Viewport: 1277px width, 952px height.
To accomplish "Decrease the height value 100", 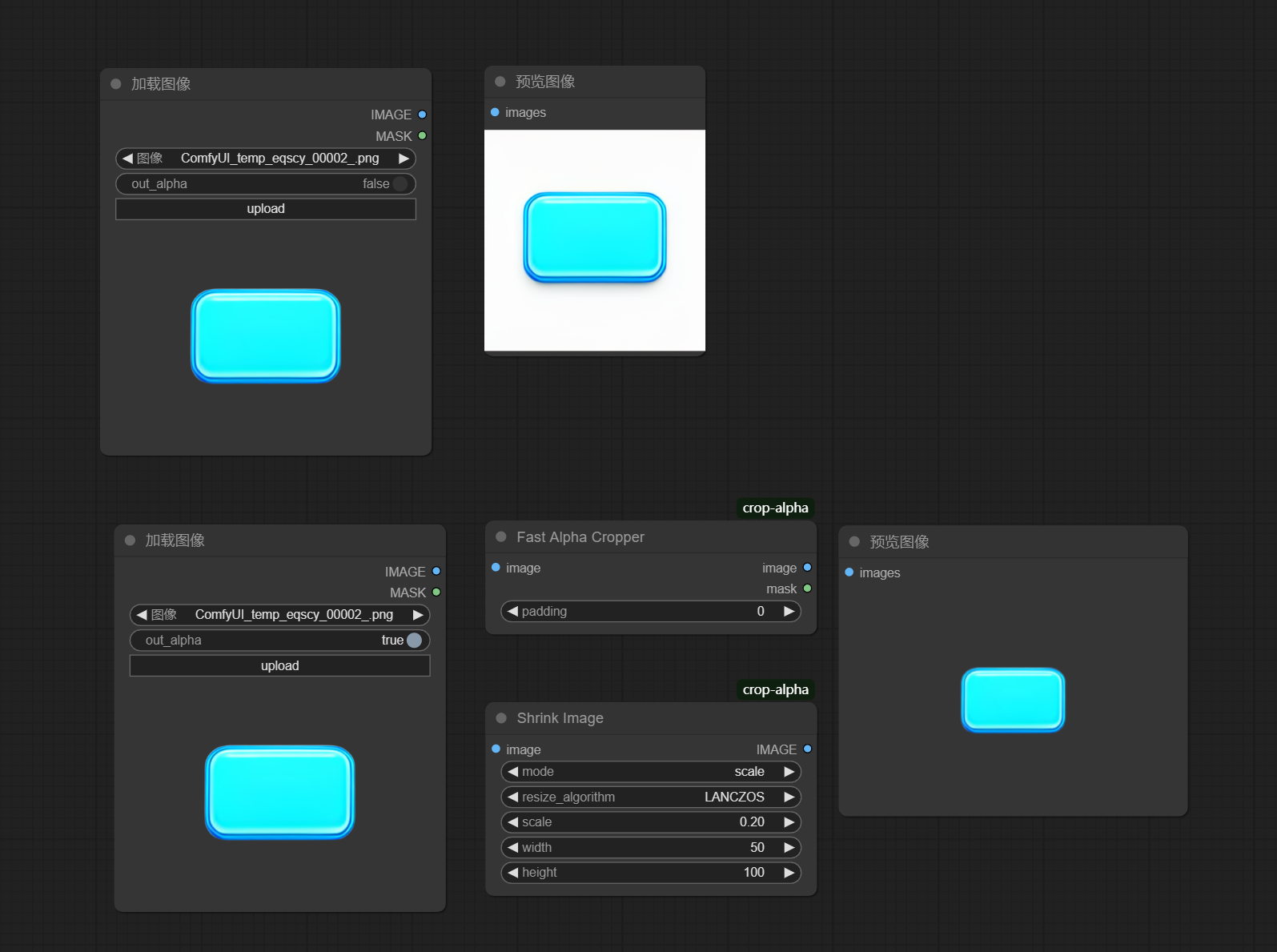I will (x=512, y=873).
